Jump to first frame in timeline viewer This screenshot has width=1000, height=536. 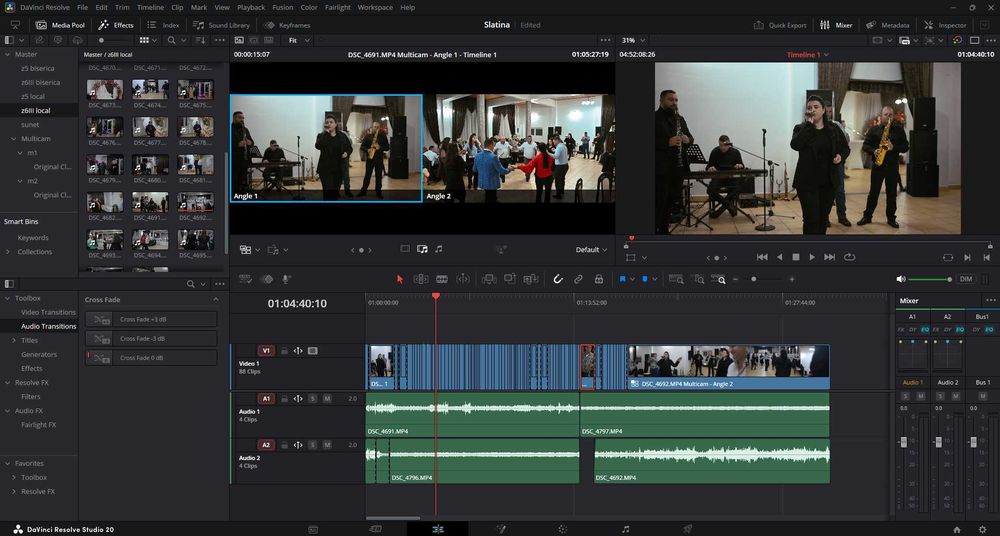[x=761, y=257]
